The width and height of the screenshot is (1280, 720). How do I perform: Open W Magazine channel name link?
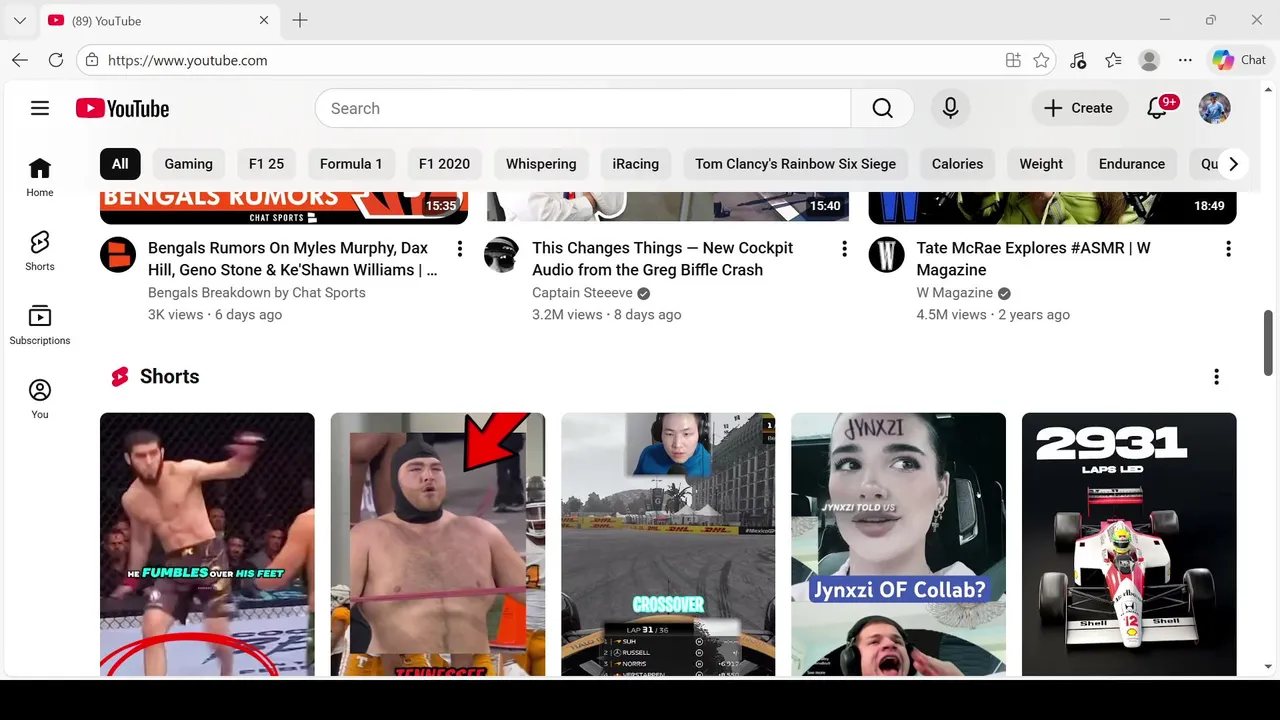[955, 293]
